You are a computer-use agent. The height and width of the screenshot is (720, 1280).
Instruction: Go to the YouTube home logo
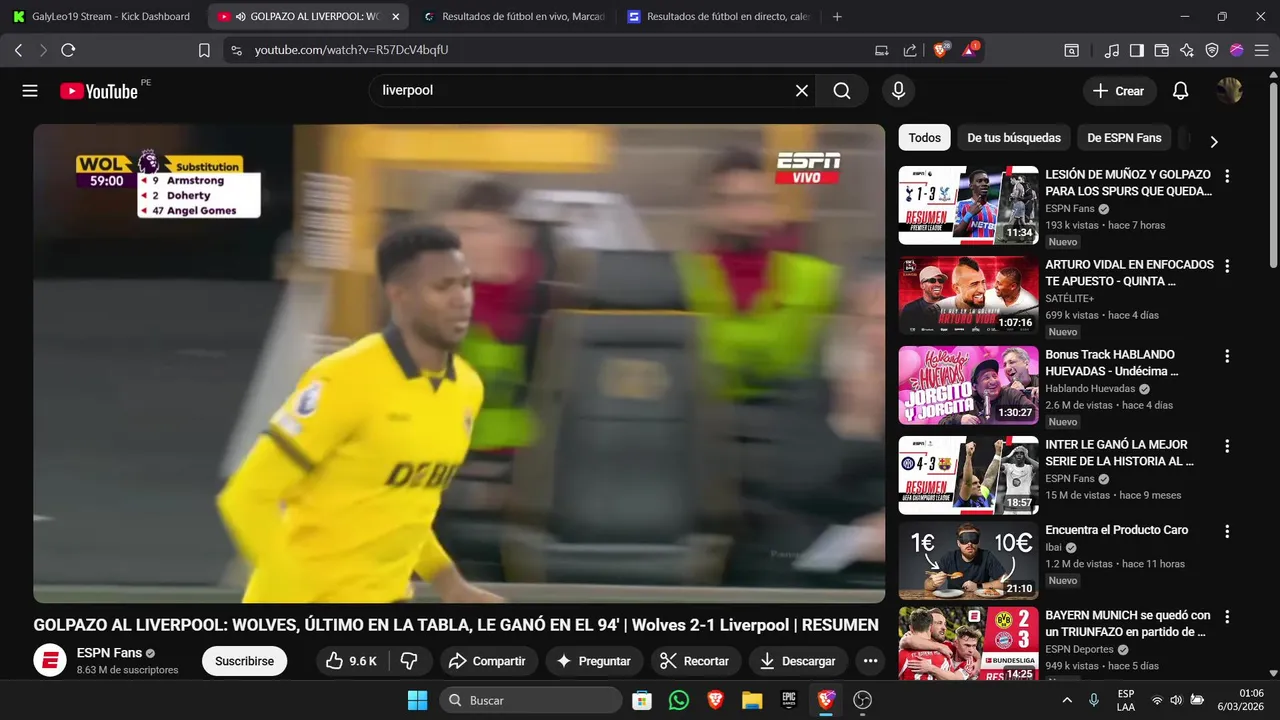pyautogui.click(x=99, y=91)
